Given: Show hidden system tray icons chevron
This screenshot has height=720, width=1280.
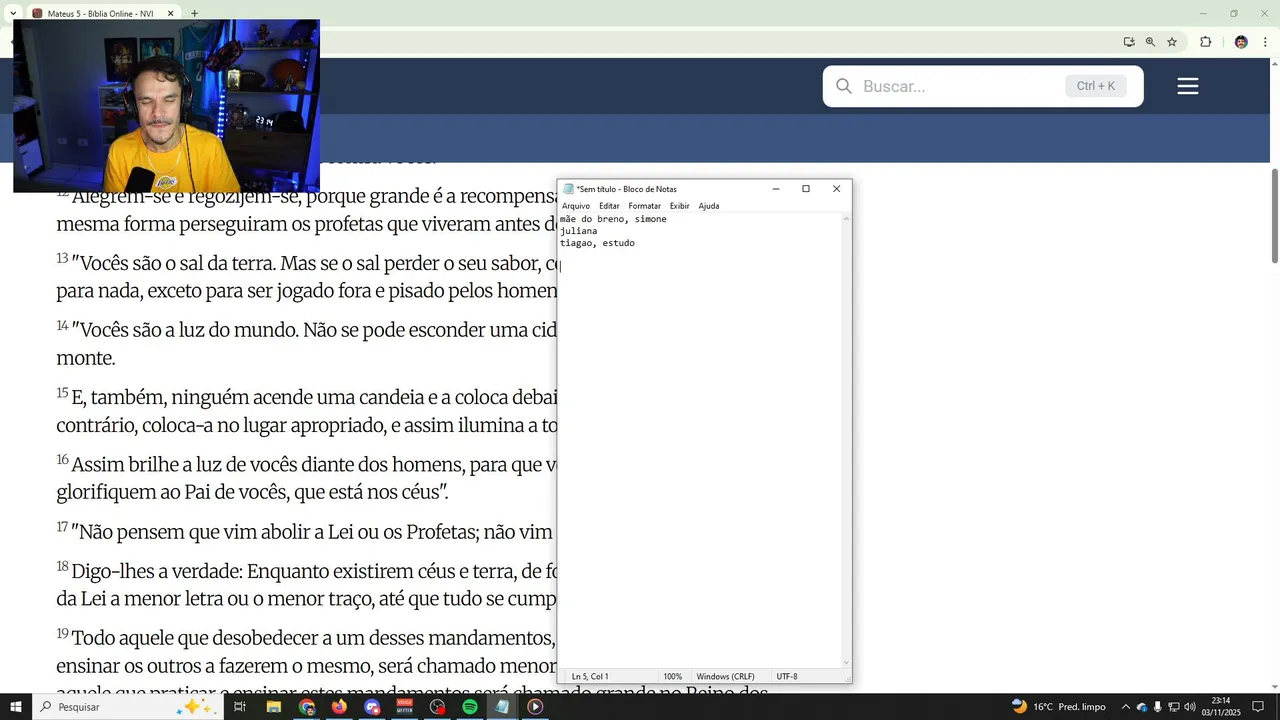Looking at the screenshot, I should pos(1125,707).
